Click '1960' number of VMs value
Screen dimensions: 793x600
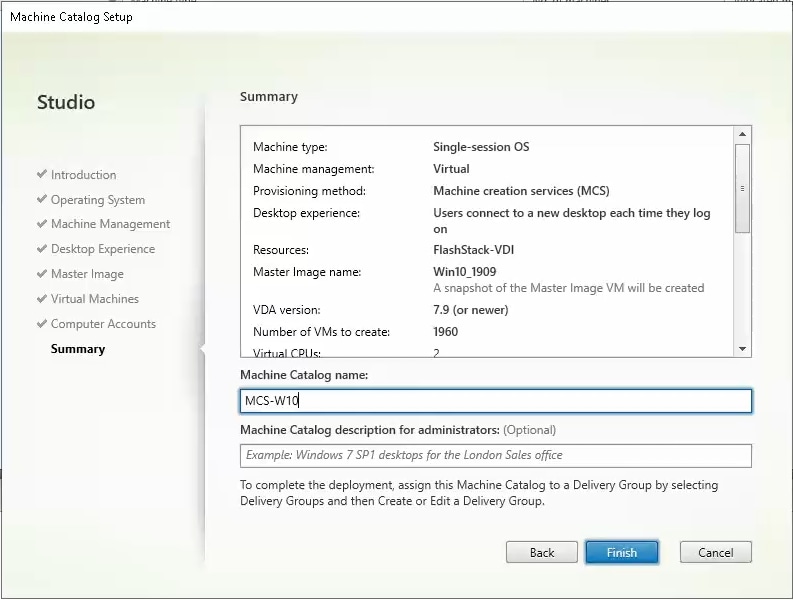446,332
